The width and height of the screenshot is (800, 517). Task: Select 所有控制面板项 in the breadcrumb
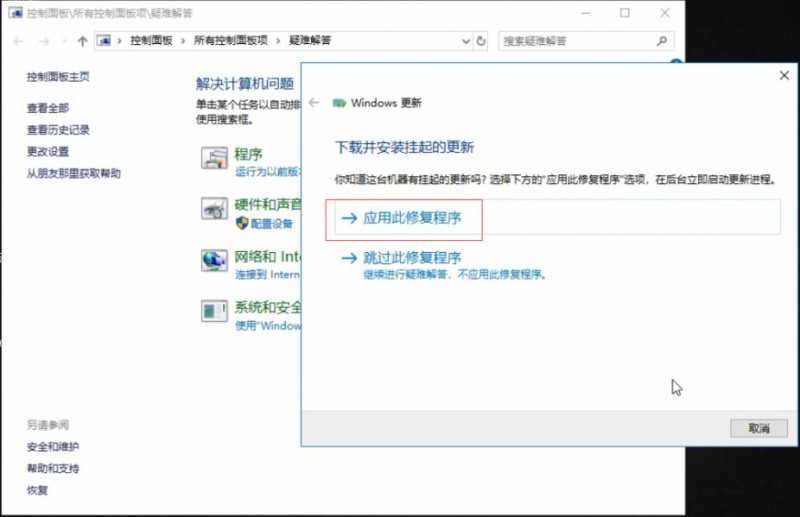coord(231,40)
